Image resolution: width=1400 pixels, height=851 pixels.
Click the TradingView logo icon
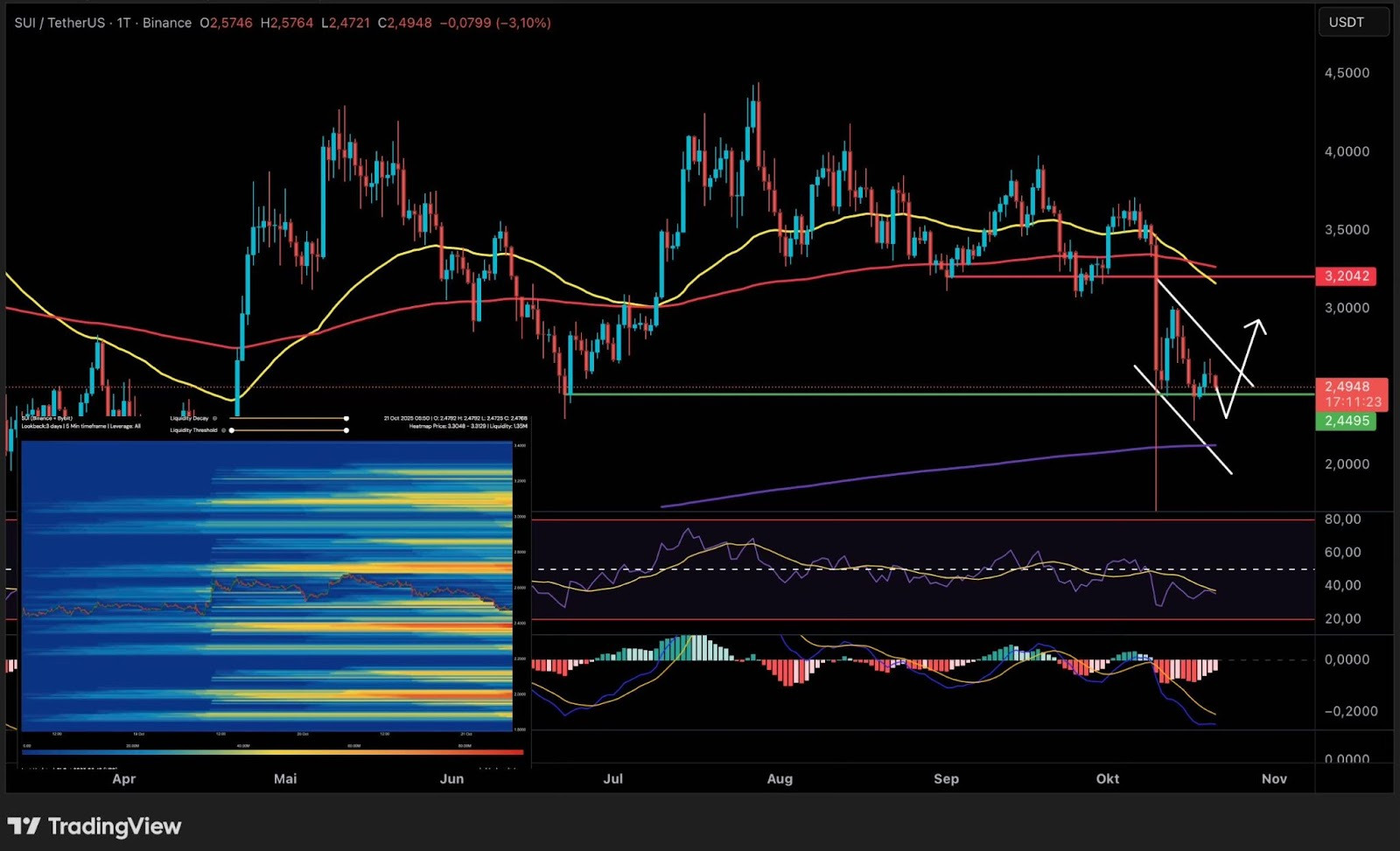(24, 826)
